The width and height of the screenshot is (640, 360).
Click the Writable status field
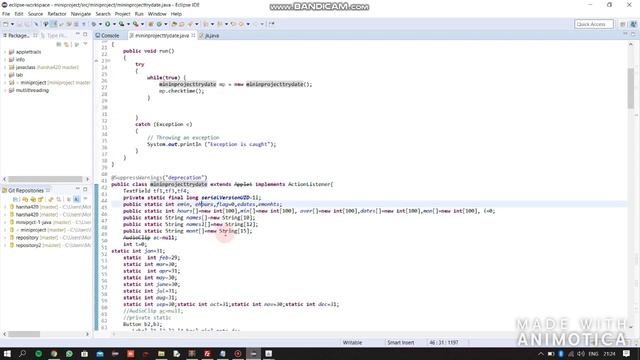pos(352,342)
